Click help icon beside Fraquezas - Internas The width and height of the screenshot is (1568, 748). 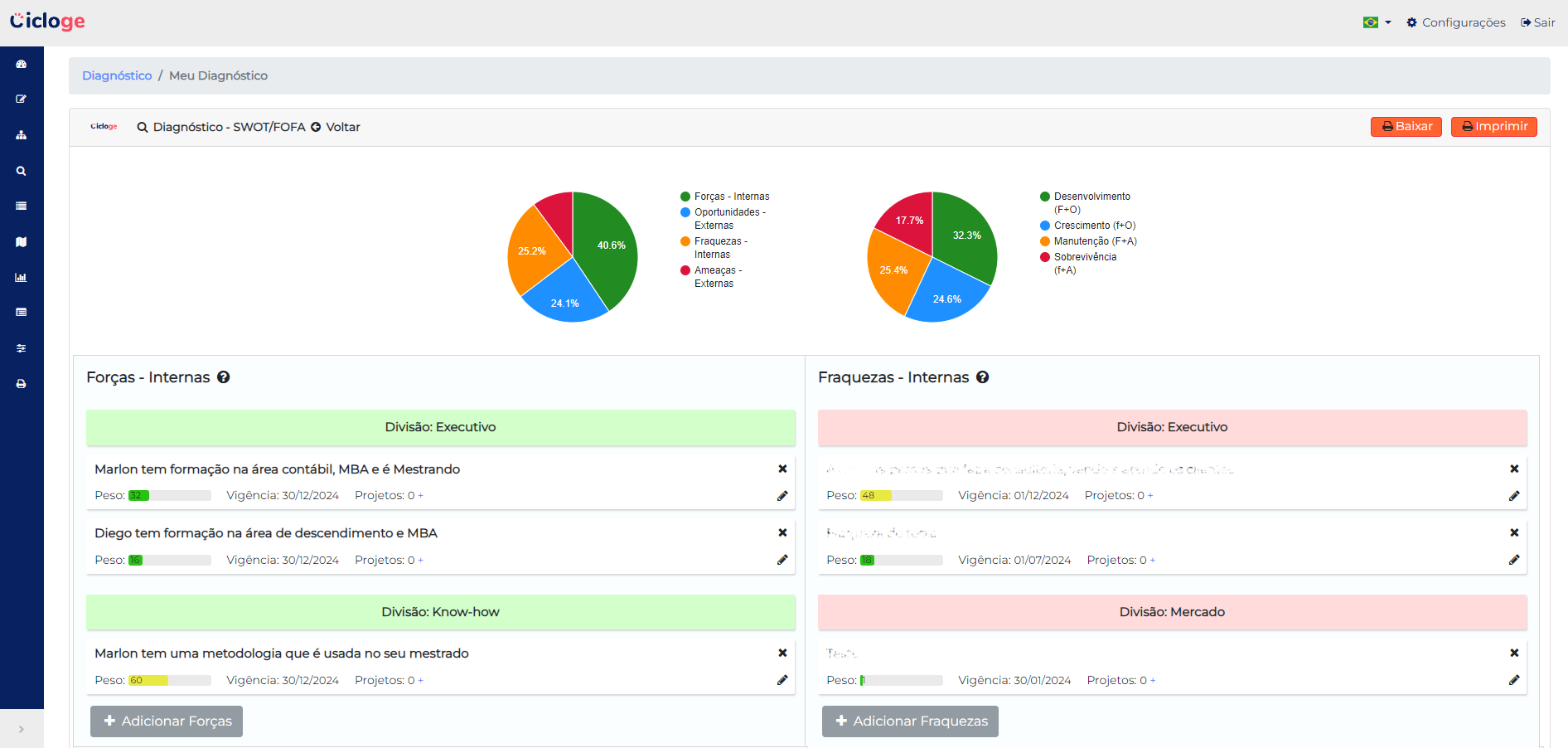pos(982,377)
